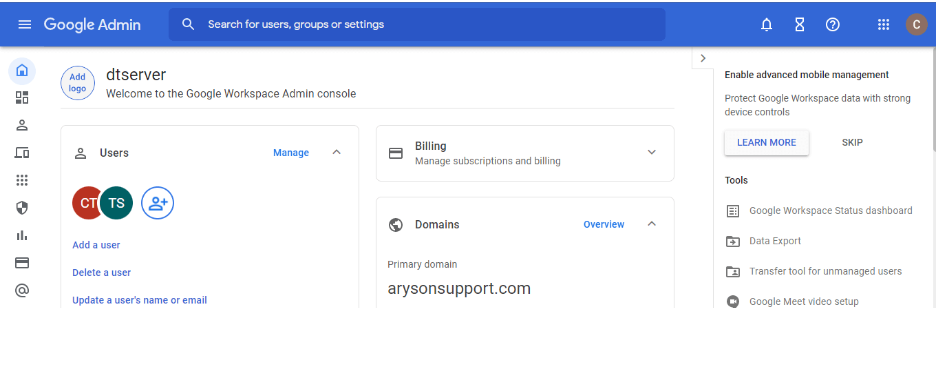Open Dashboard icon in the sidebar
Screen dimensions: 937x381
(22, 97)
